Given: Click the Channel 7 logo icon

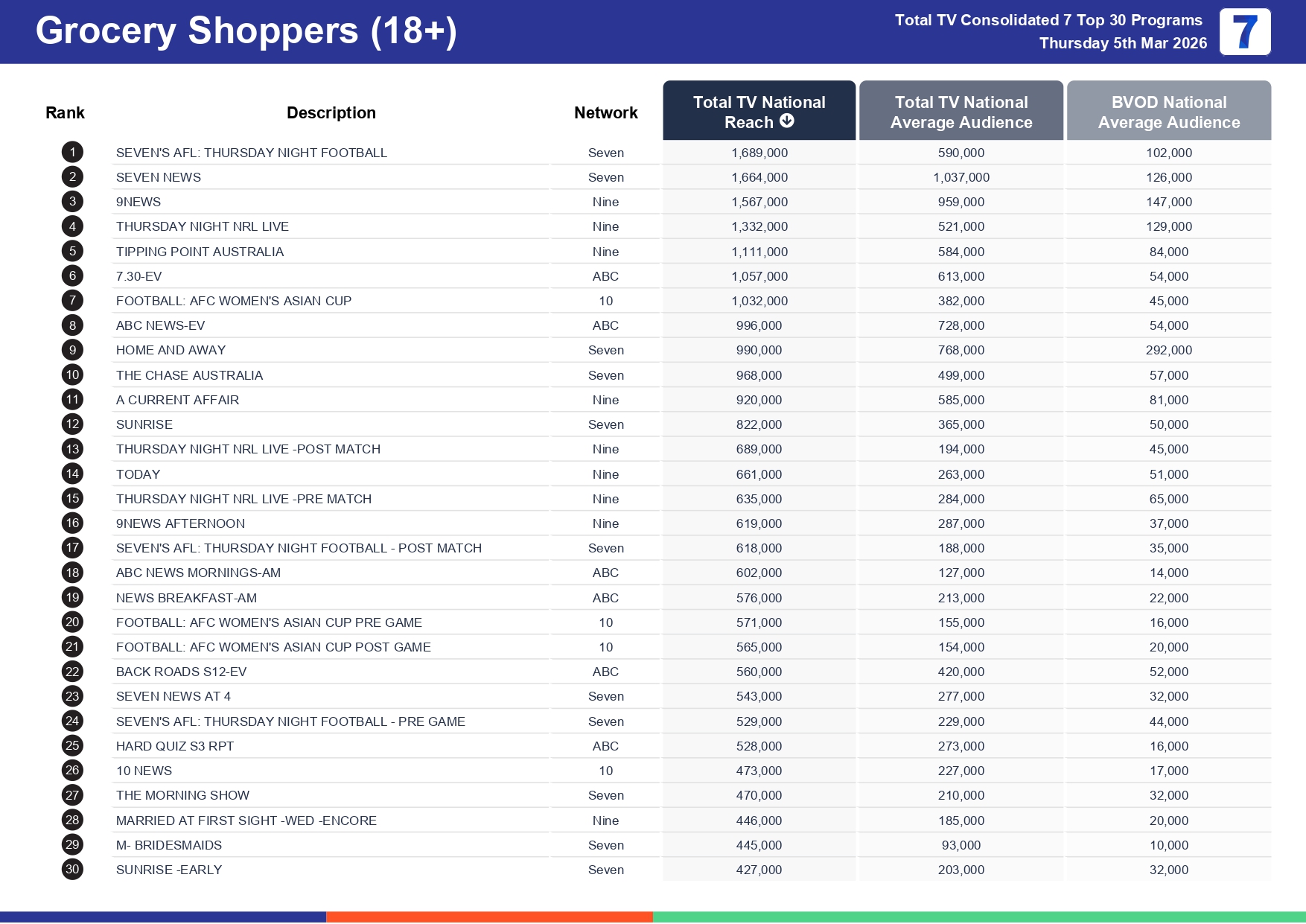Looking at the screenshot, I should [x=1244, y=32].
